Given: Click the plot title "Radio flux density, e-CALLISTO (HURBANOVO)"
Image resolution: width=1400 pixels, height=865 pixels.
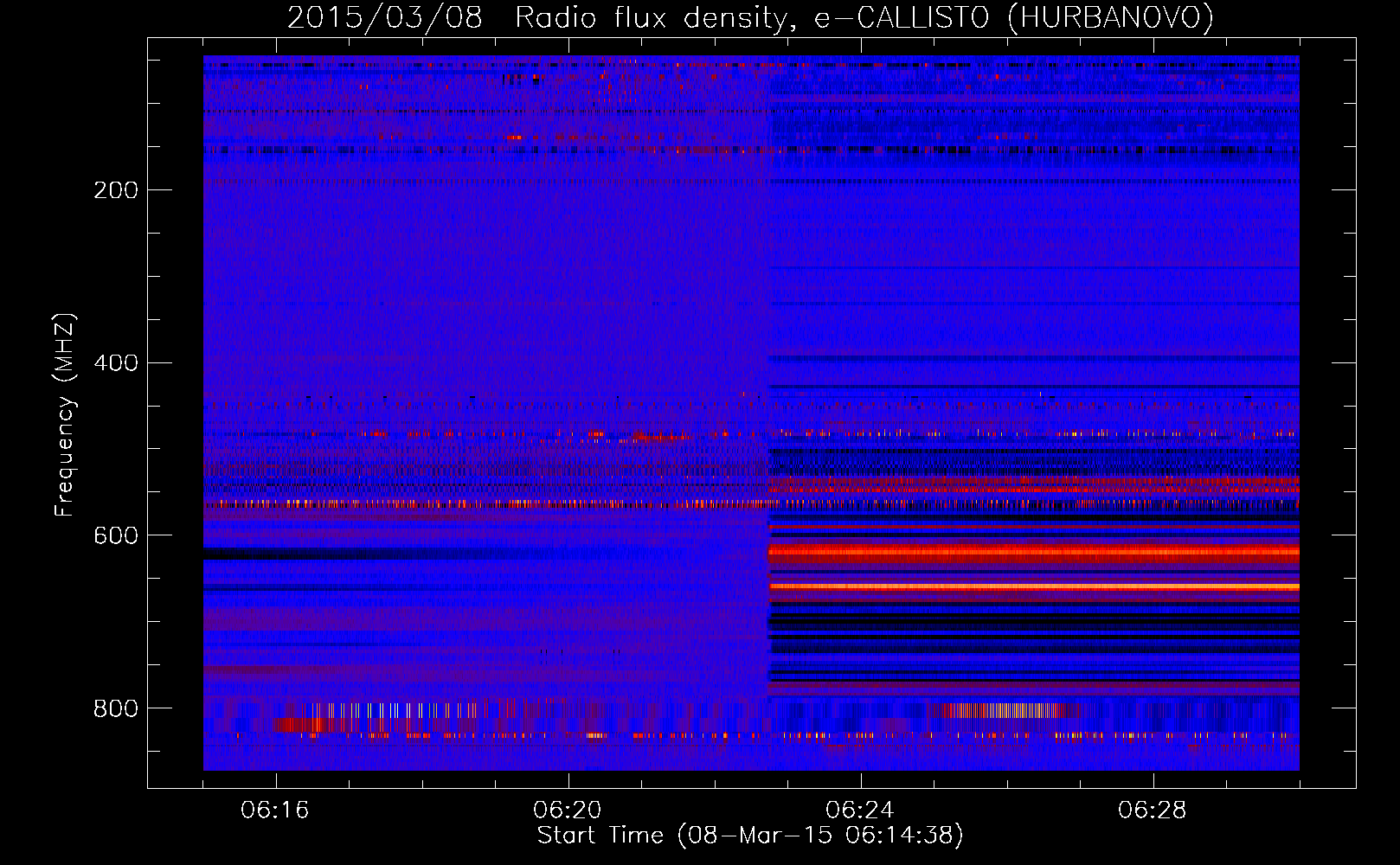Looking at the screenshot, I should 864,17.
